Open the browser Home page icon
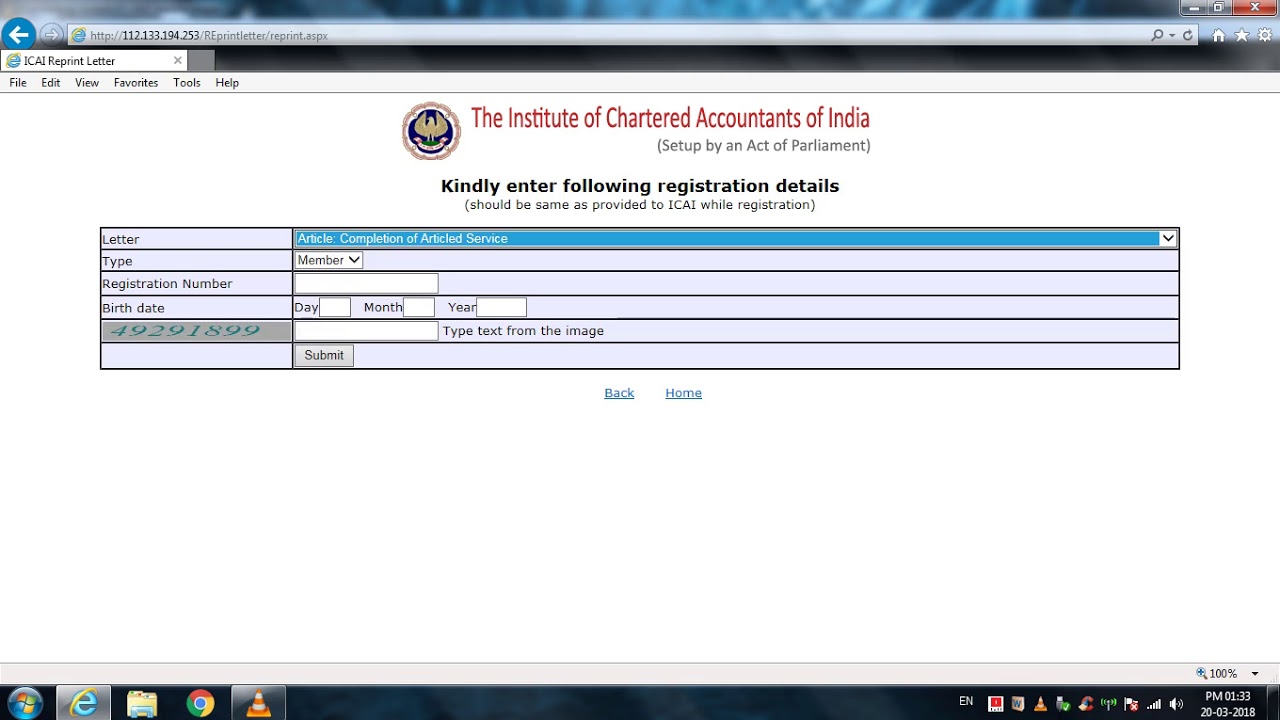The image size is (1280, 720). [1218, 35]
